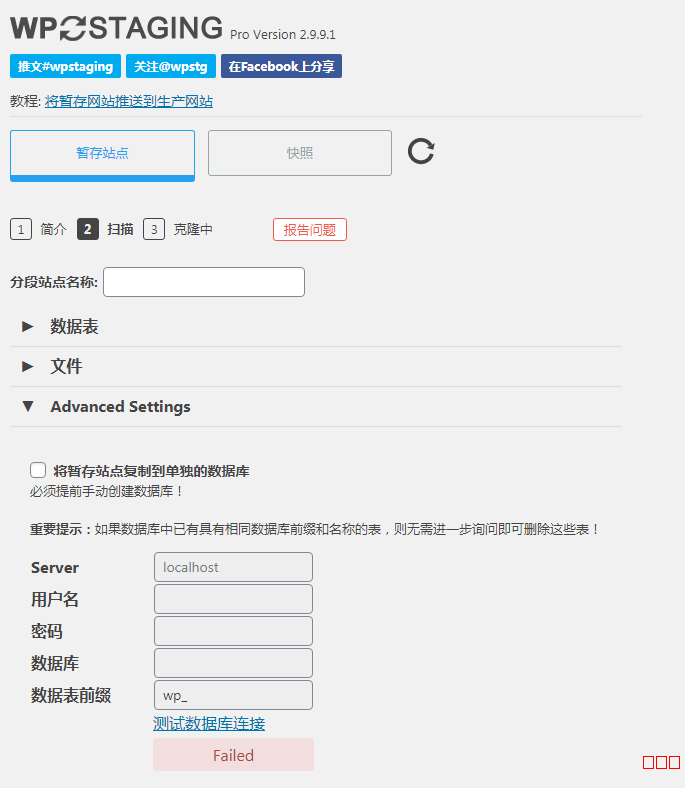The width and height of the screenshot is (685, 788).
Task: Click the 推文#wpstaging button
Action: tap(65, 66)
